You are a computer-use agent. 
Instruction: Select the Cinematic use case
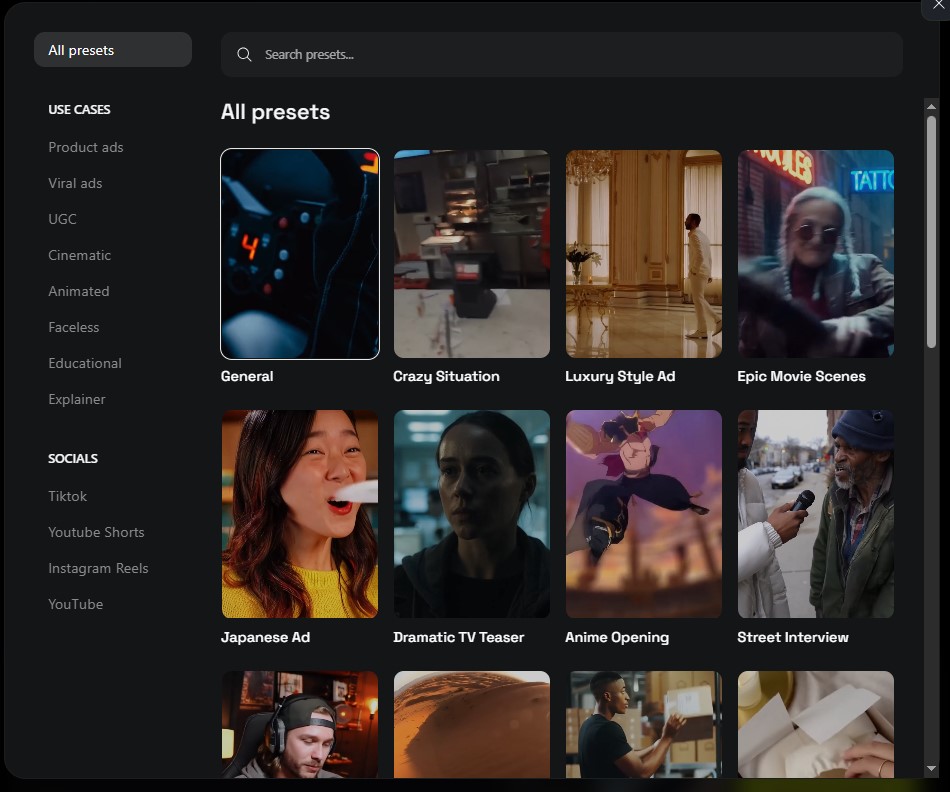pyautogui.click(x=79, y=255)
